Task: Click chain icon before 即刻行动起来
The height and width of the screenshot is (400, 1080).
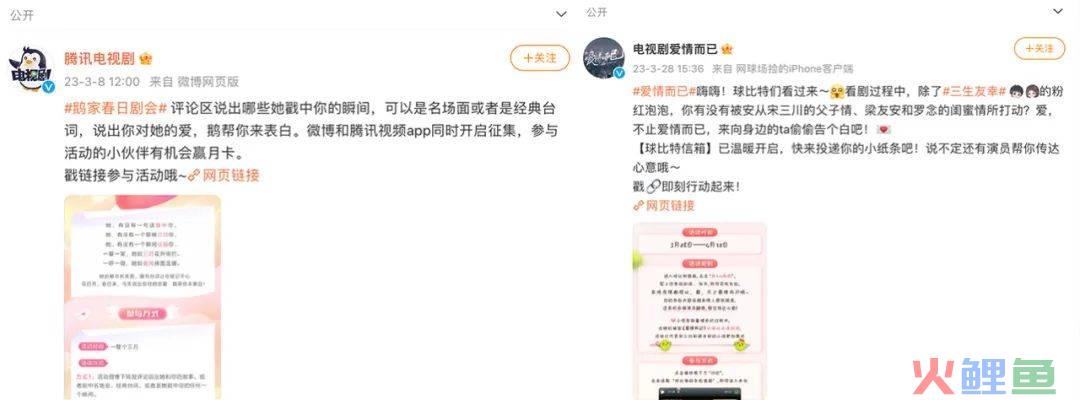Action: click(x=652, y=187)
